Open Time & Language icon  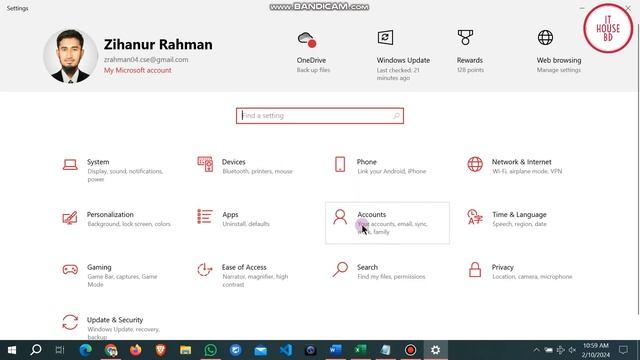point(475,217)
